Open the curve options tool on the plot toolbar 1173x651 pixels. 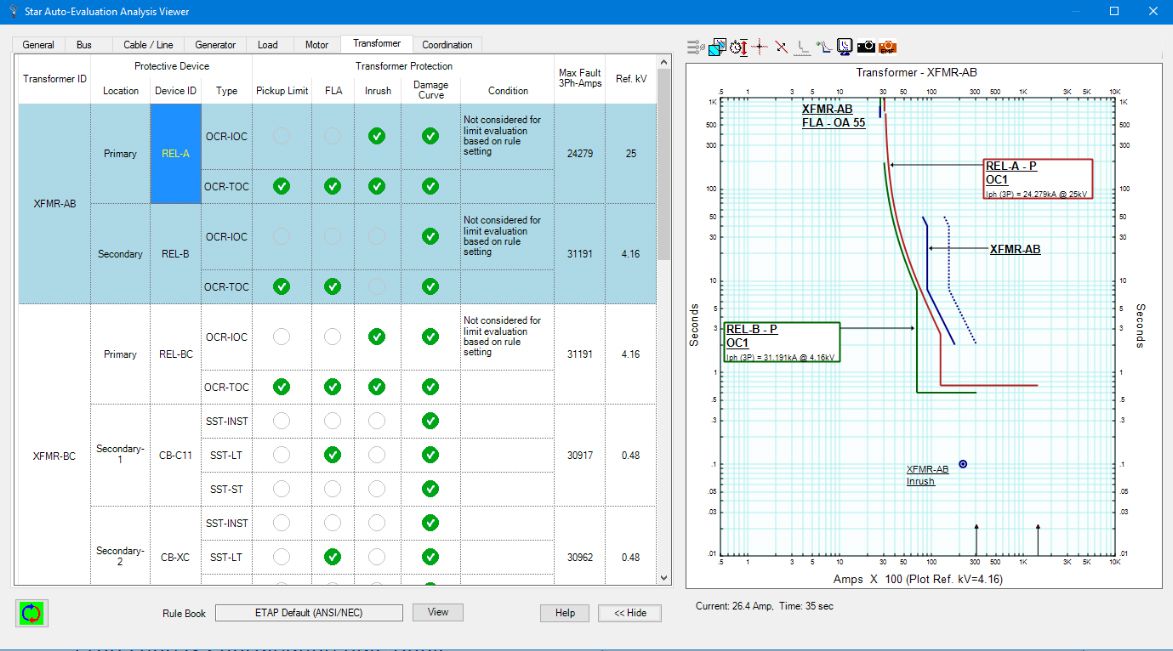coord(693,46)
